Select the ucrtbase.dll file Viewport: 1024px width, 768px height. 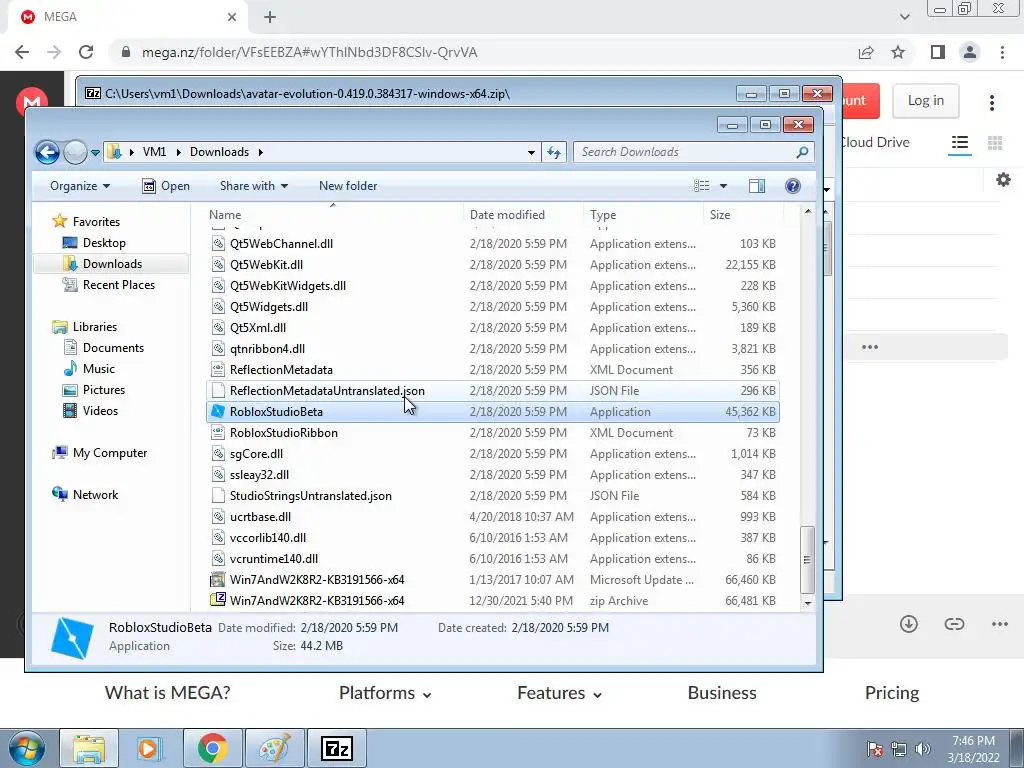492,517
